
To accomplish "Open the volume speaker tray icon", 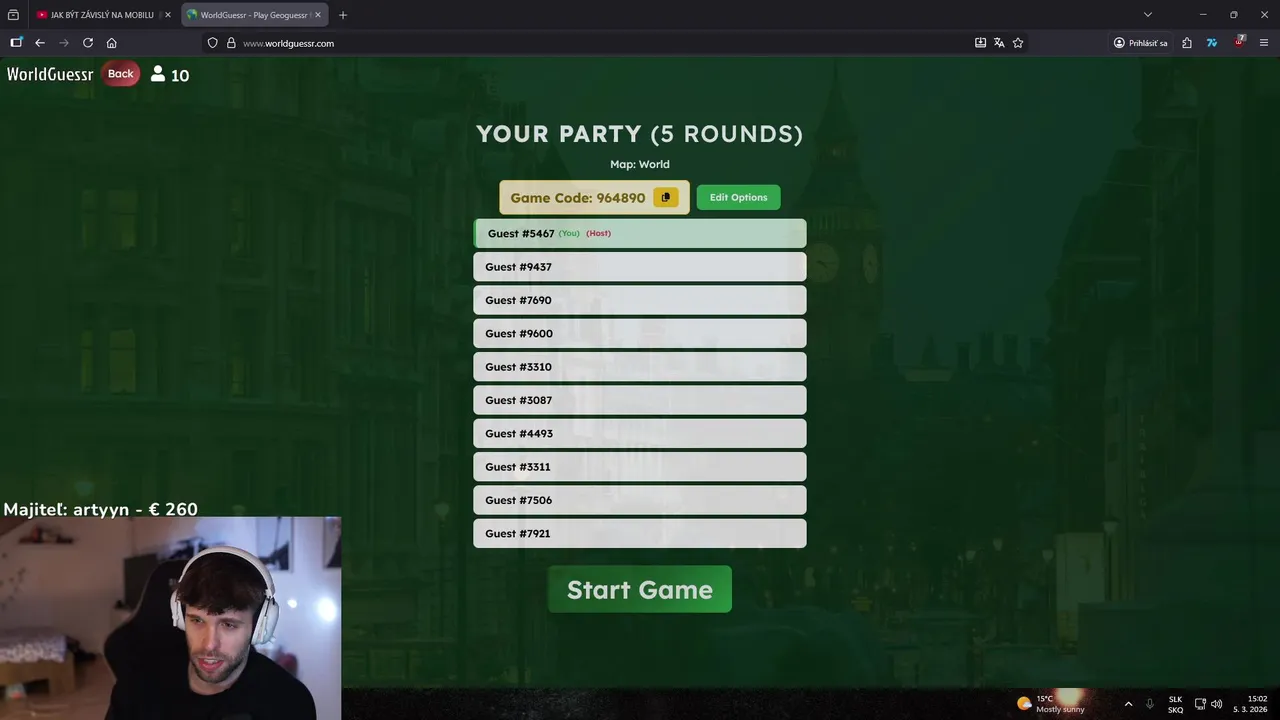I will pos(1217,704).
